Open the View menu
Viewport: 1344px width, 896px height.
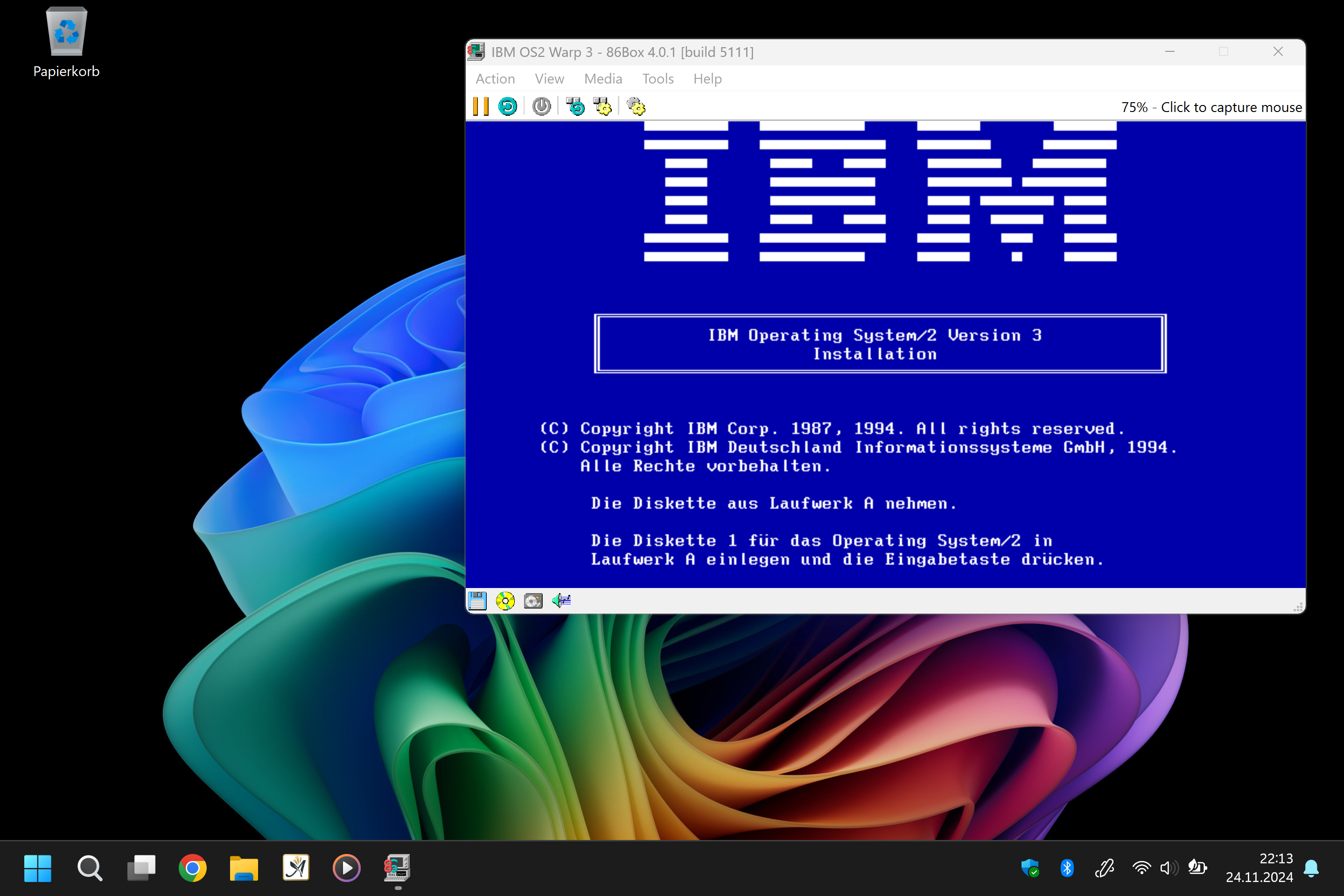(x=549, y=79)
